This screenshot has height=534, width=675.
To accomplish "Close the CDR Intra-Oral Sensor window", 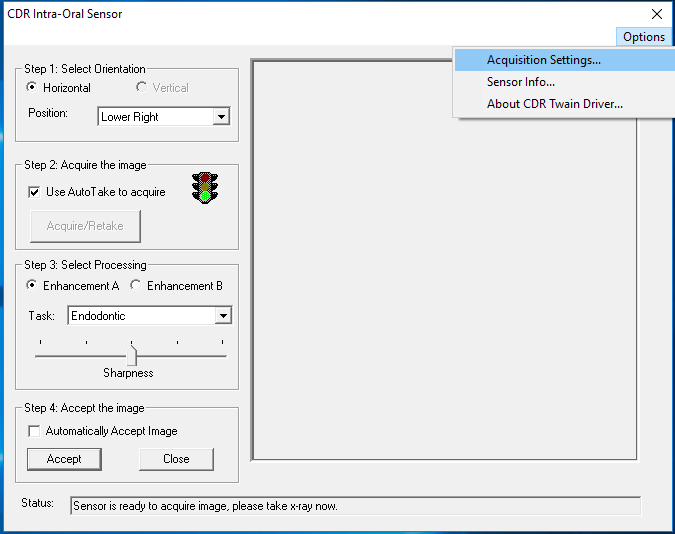I will 656,14.
